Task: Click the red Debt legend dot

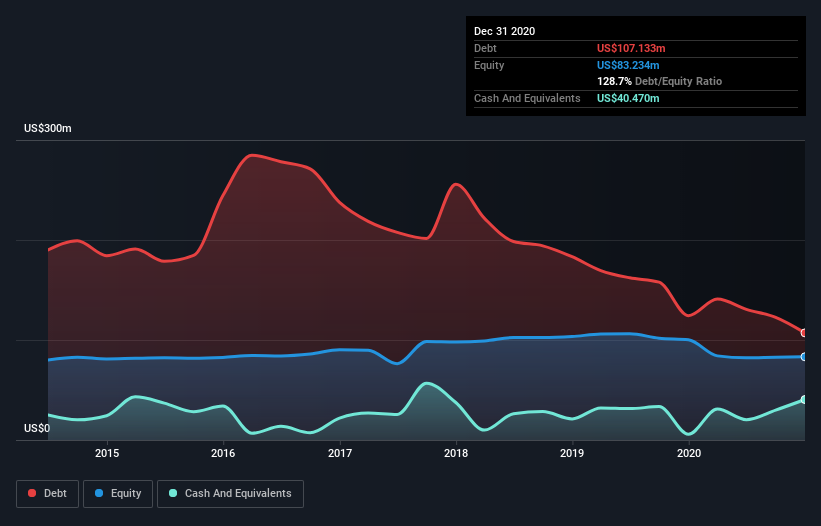Action: [x=32, y=493]
